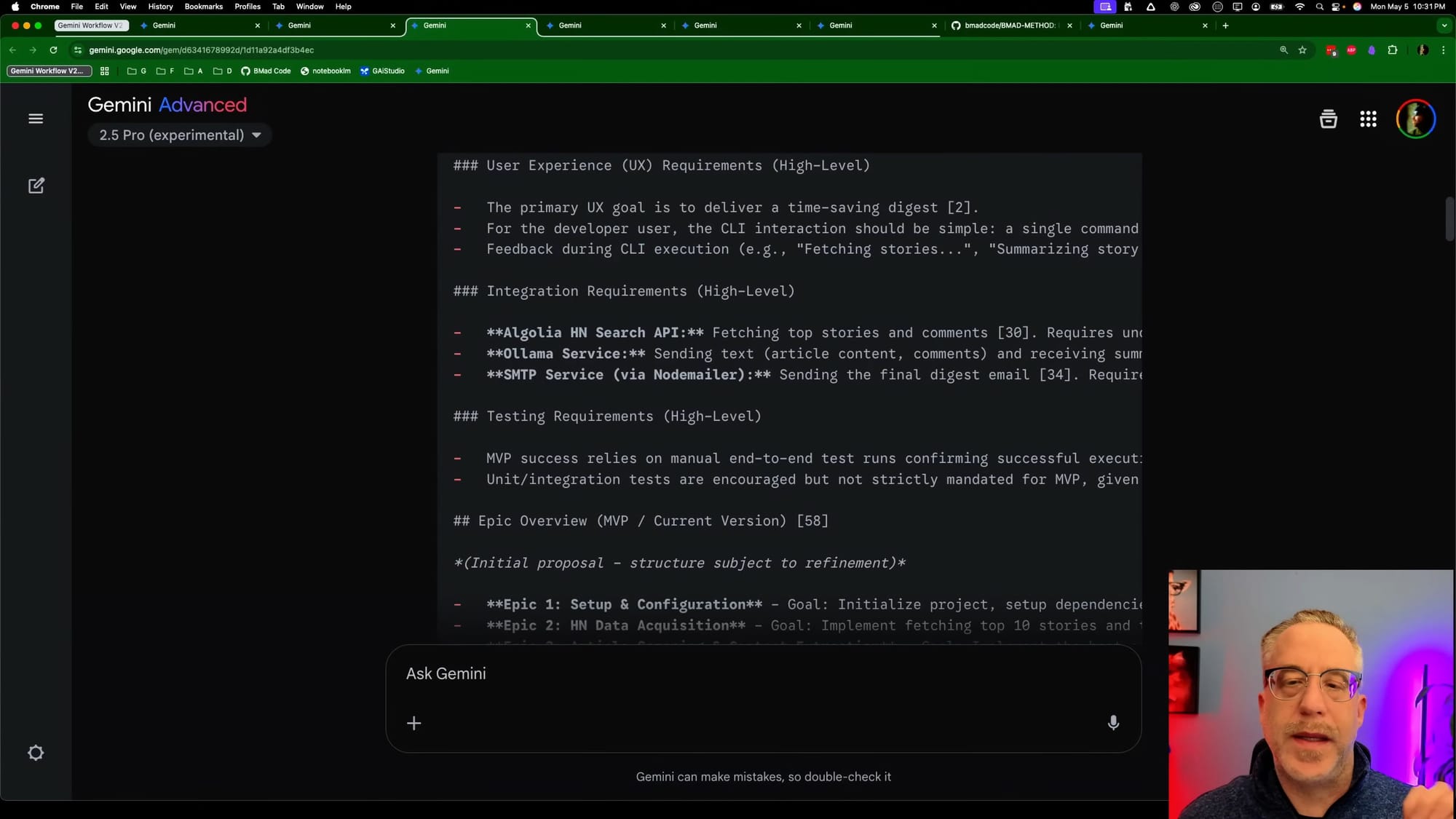Viewport: 1456px width, 819px height.
Task: Click the chat scrollbar thumb on the right
Action: click(x=1449, y=218)
